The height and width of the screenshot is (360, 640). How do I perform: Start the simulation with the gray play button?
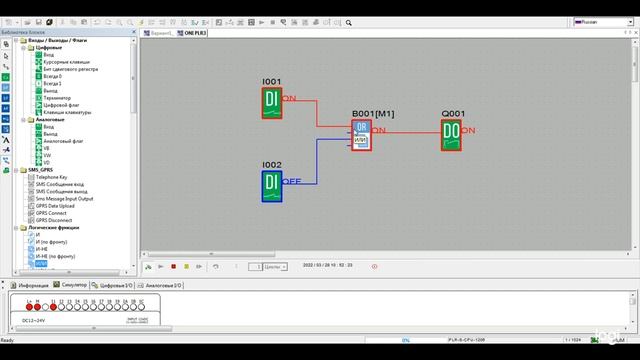161,267
